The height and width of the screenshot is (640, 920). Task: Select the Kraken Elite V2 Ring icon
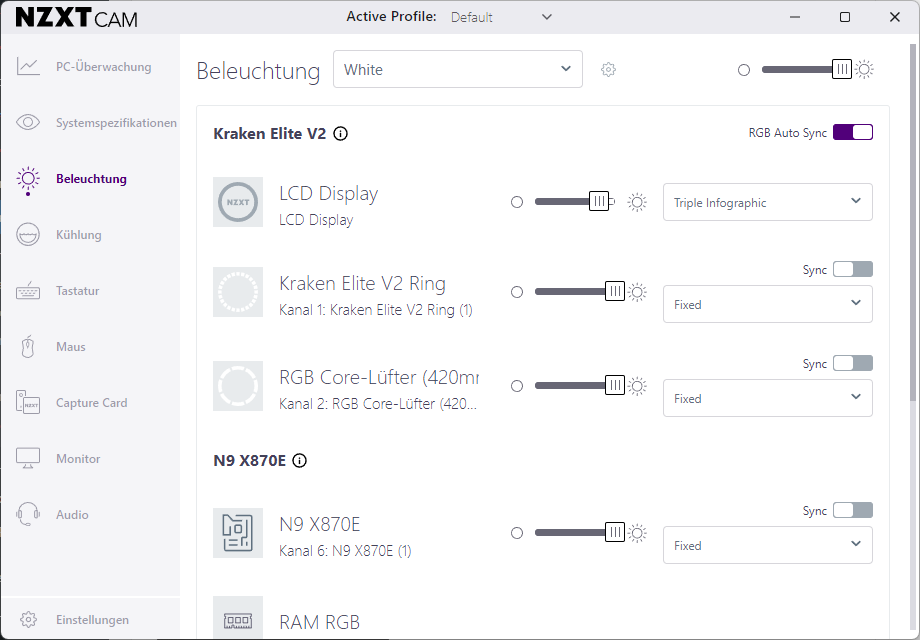click(x=238, y=292)
